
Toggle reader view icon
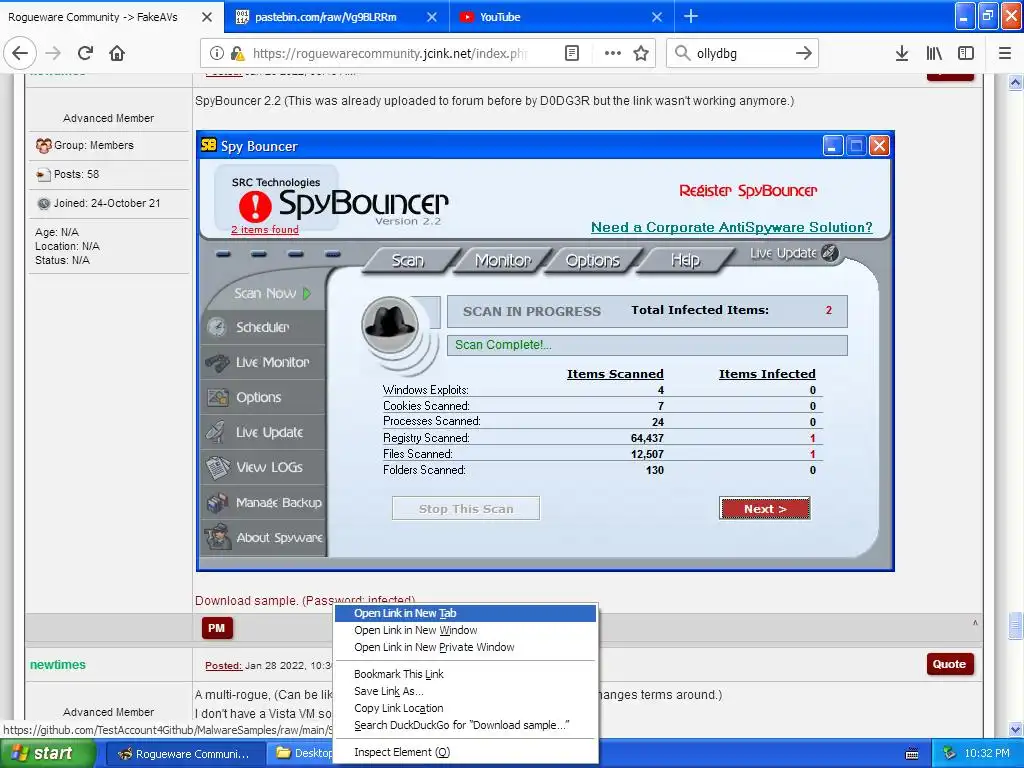pyautogui.click(x=571, y=53)
